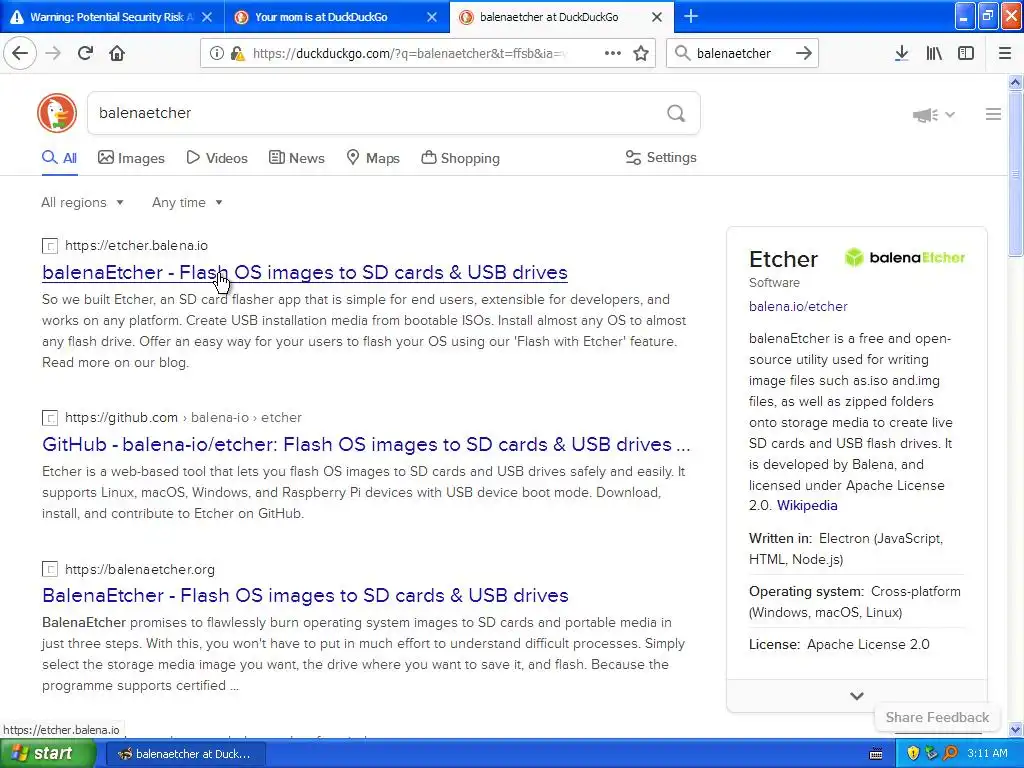
Task: Click the https://balenaetcher.org URL text
Action: coord(140,569)
